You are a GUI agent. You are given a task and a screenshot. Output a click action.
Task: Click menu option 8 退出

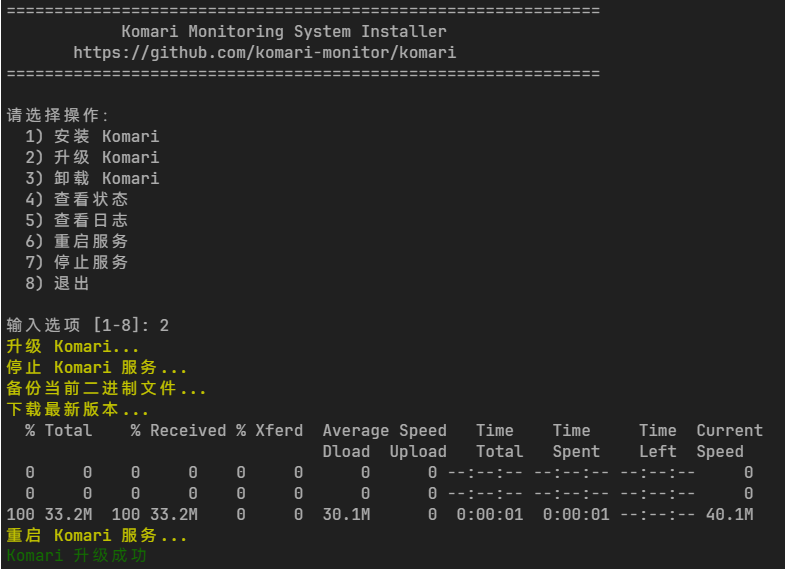pyautogui.click(x=58, y=283)
